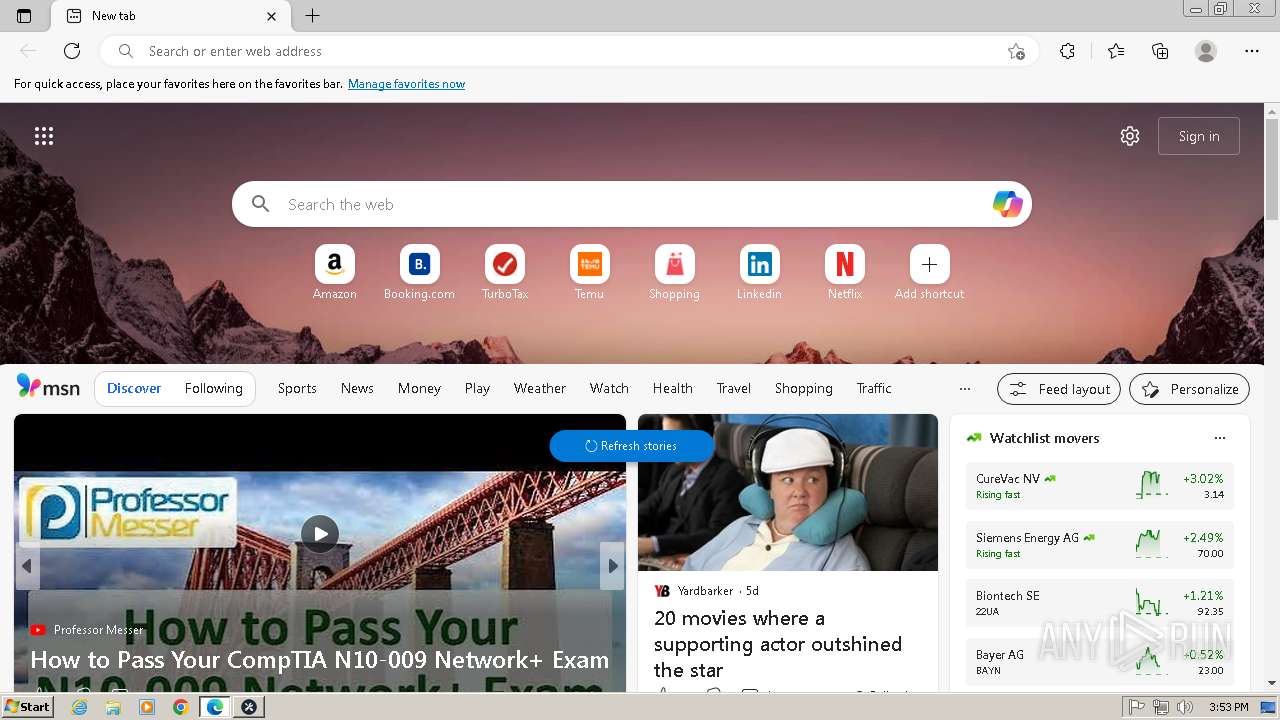Add this page to favorites star icon
Screen dimensions: 1280x720
click(x=1016, y=51)
